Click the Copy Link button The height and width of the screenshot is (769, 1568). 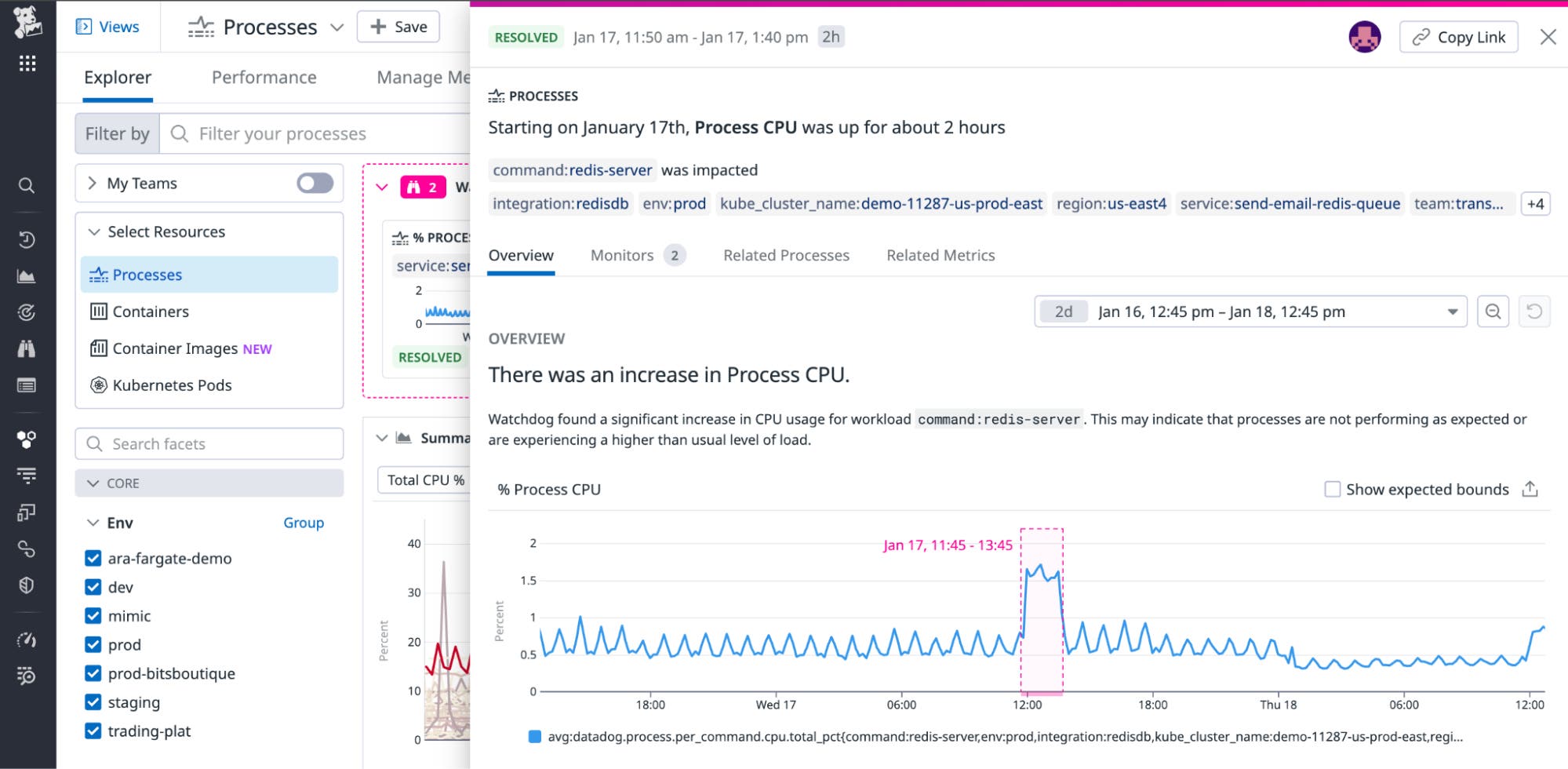[x=1458, y=36]
